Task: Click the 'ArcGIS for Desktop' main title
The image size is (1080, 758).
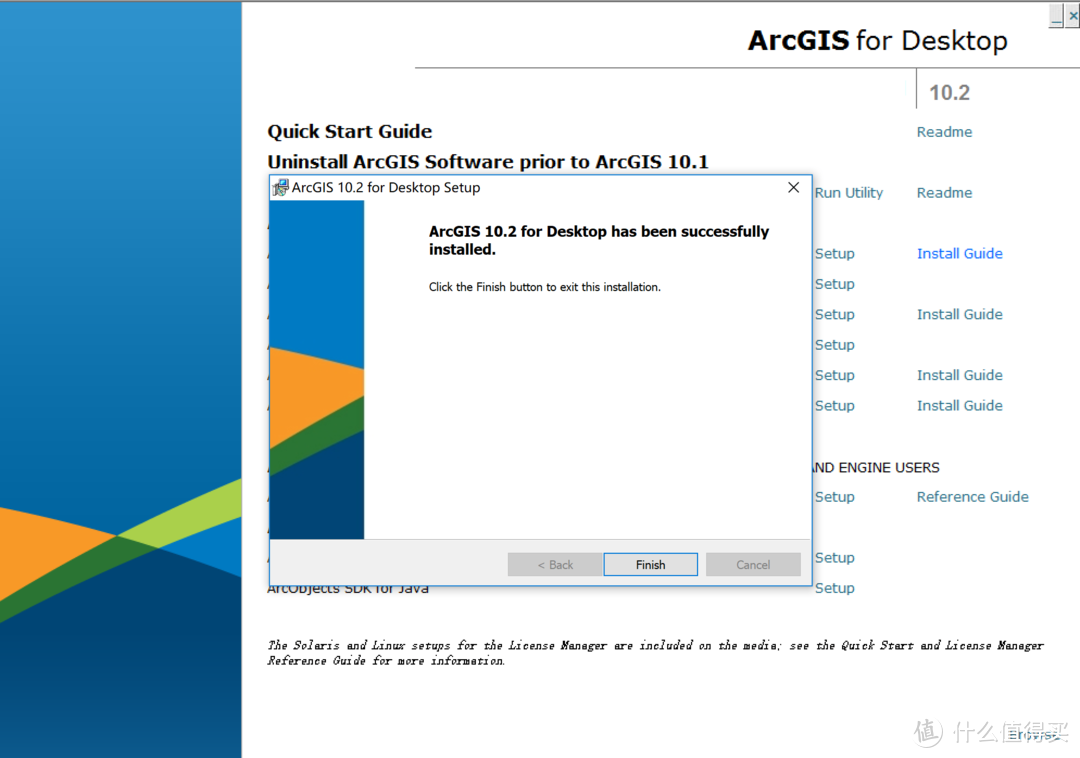Action: [878, 41]
